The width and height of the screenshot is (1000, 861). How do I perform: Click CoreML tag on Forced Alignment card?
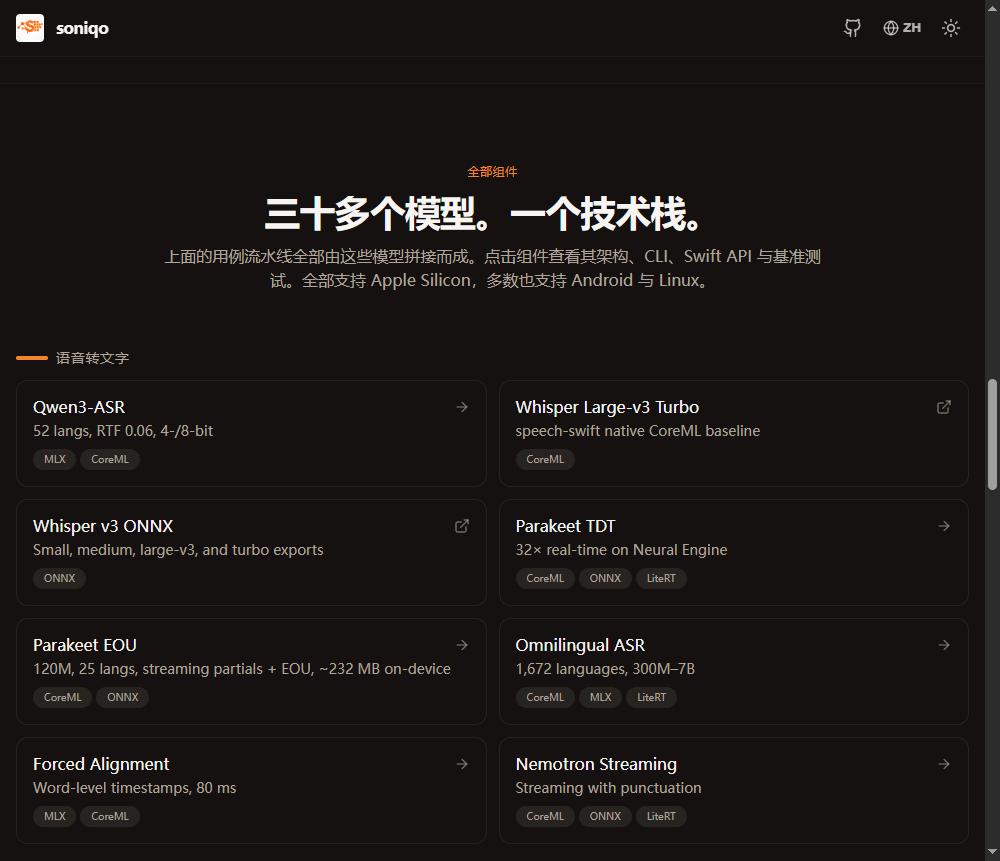click(110, 816)
